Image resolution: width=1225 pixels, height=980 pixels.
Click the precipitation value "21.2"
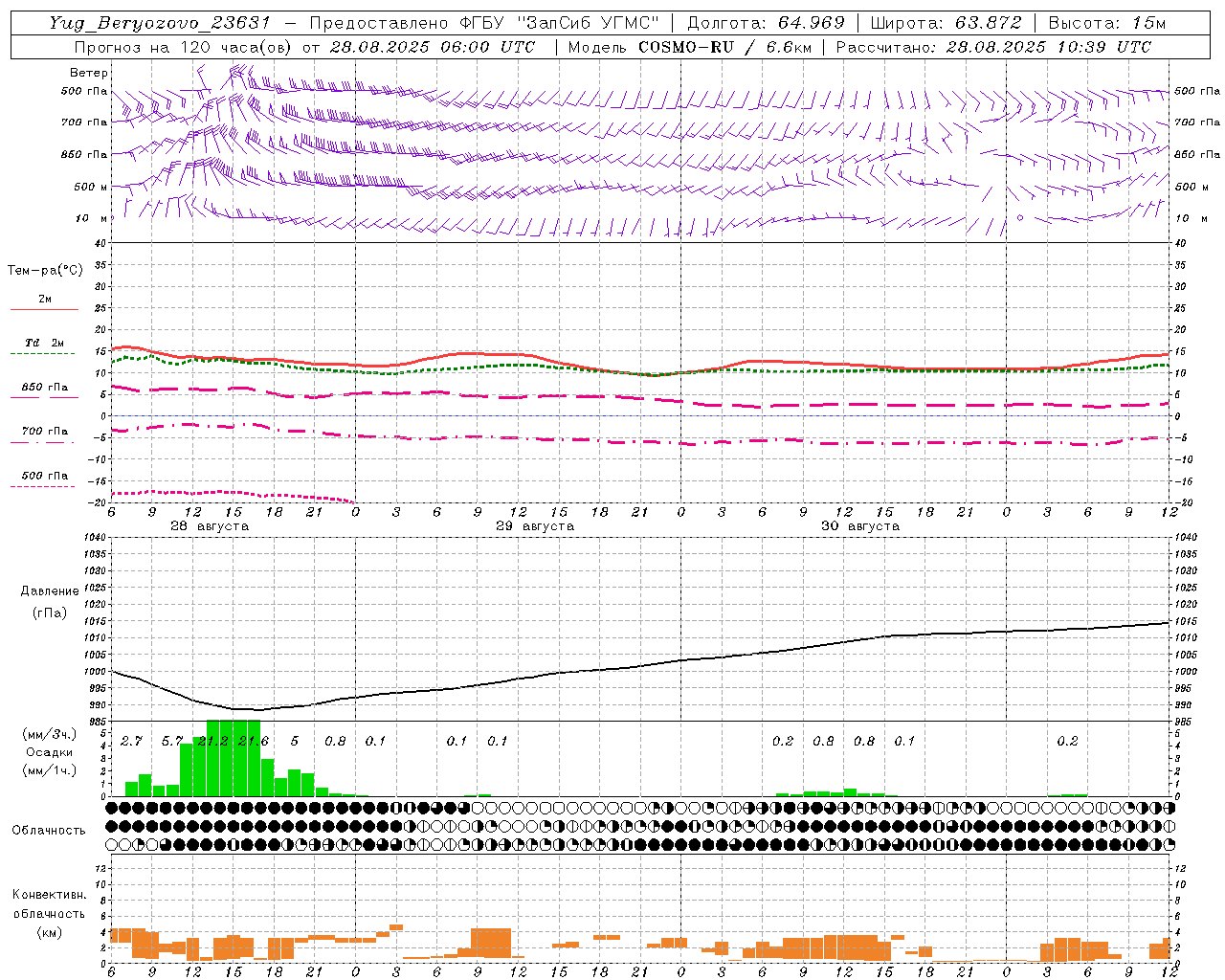pos(212,741)
